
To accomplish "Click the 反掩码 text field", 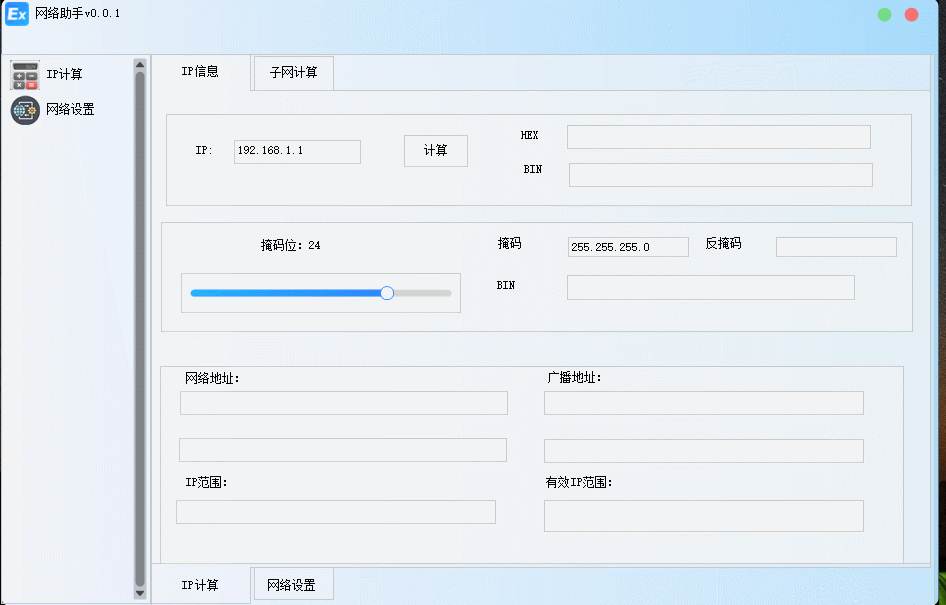I will 836,247.
